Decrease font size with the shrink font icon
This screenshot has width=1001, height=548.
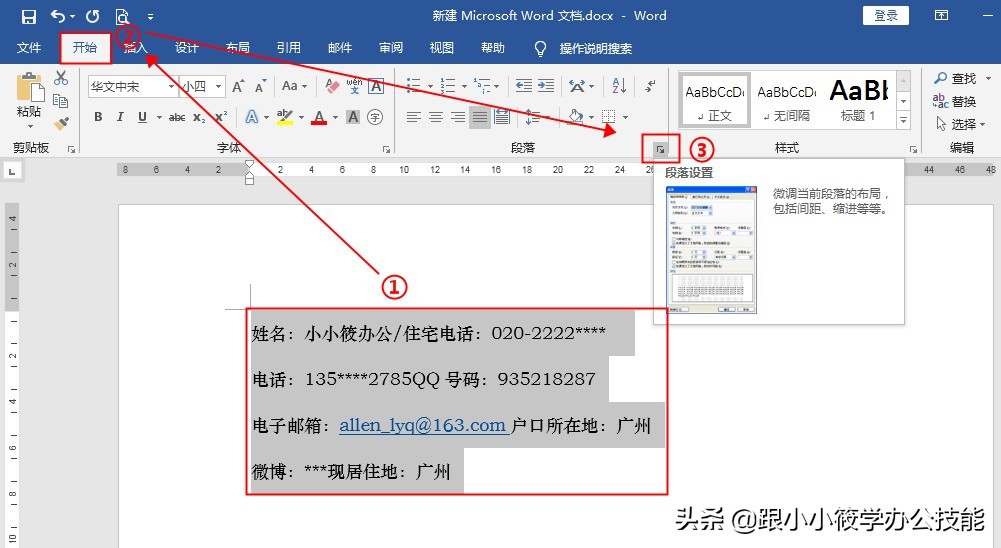pyautogui.click(x=260, y=86)
